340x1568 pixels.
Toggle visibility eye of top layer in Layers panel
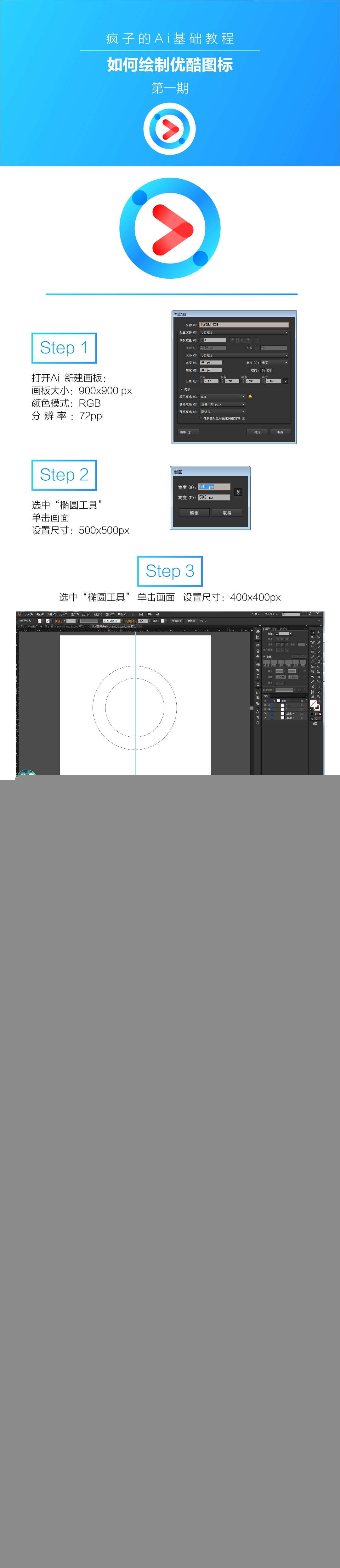tap(265, 700)
